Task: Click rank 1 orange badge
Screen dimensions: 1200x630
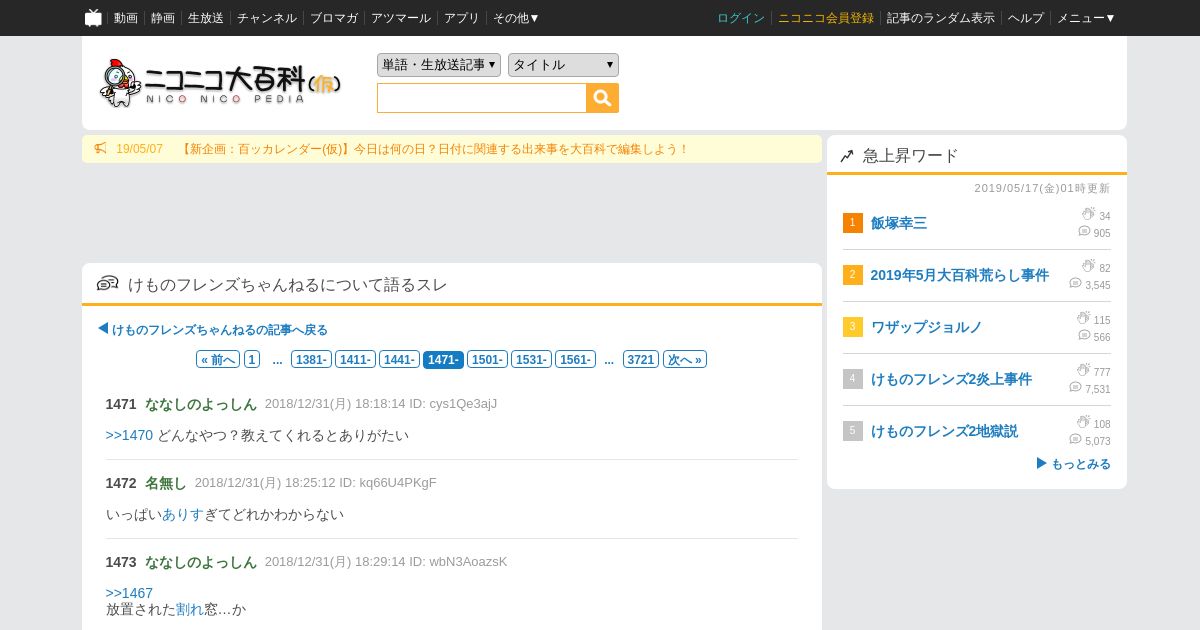Action: [x=852, y=223]
